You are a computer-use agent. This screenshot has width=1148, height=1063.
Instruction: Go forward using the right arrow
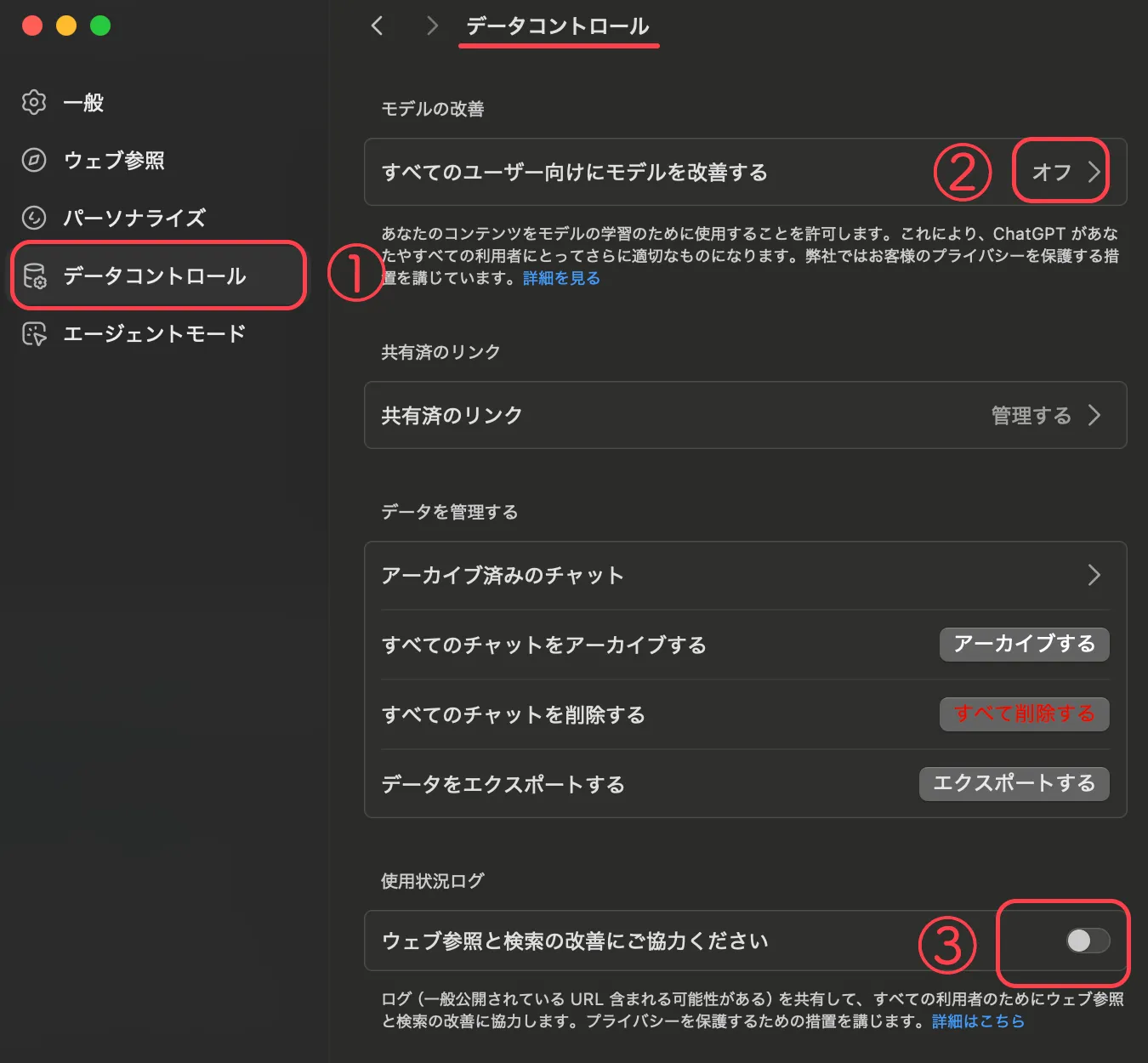pos(432,26)
